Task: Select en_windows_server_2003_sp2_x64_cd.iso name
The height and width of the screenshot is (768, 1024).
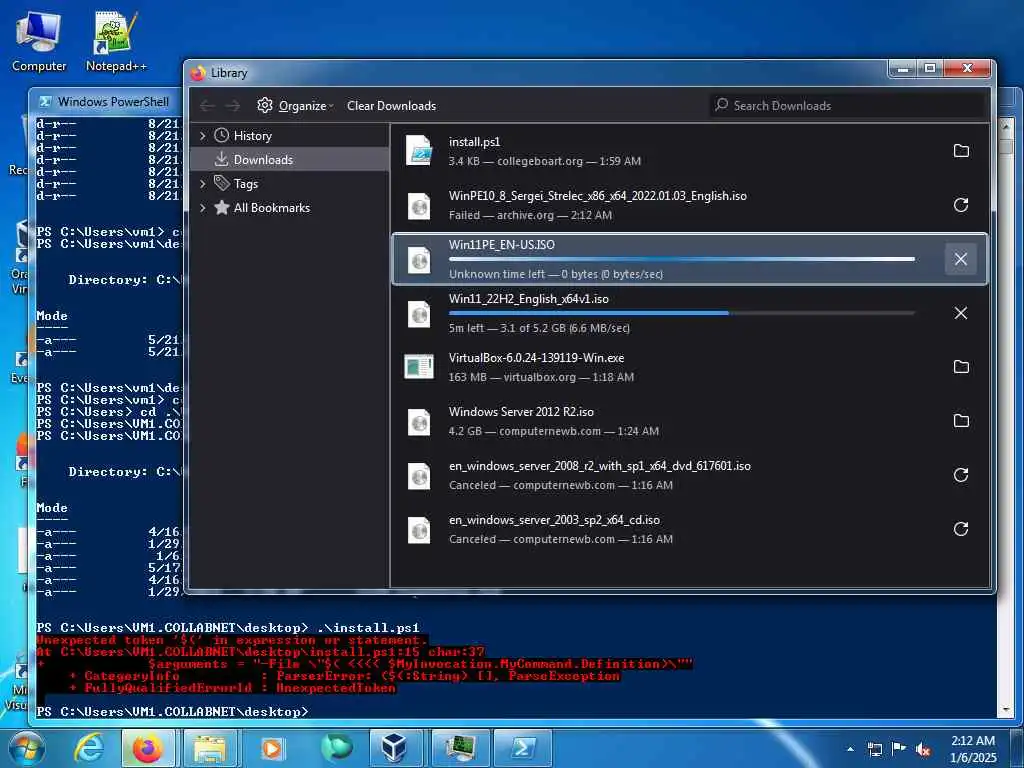Action: [554, 520]
